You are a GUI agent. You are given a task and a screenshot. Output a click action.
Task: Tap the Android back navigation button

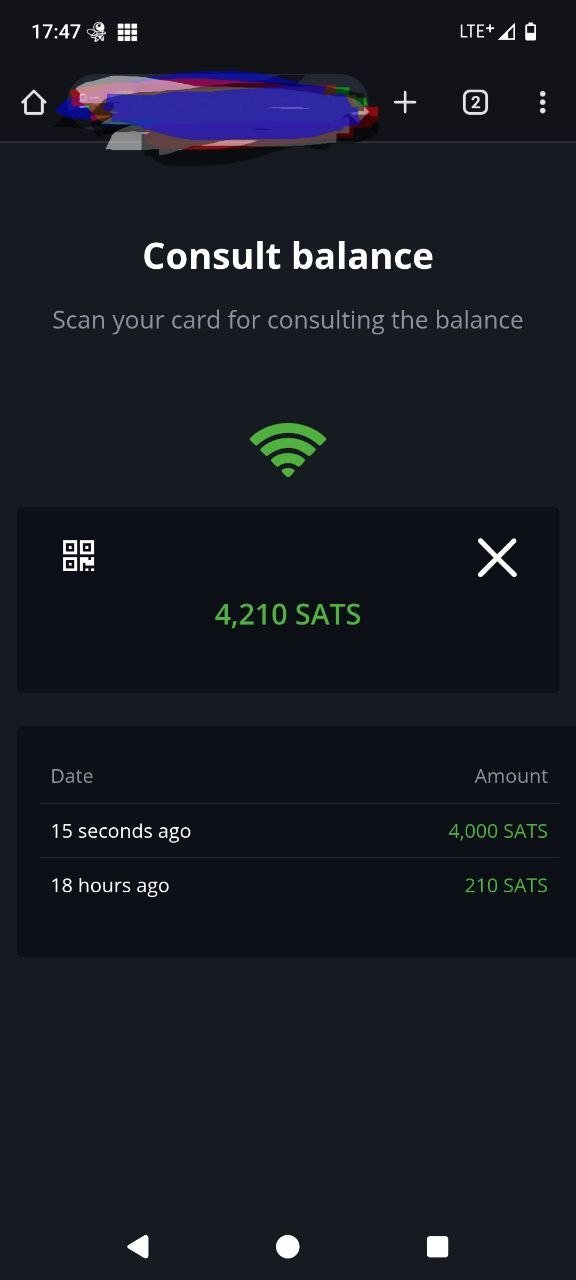[x=138, y=1246]
